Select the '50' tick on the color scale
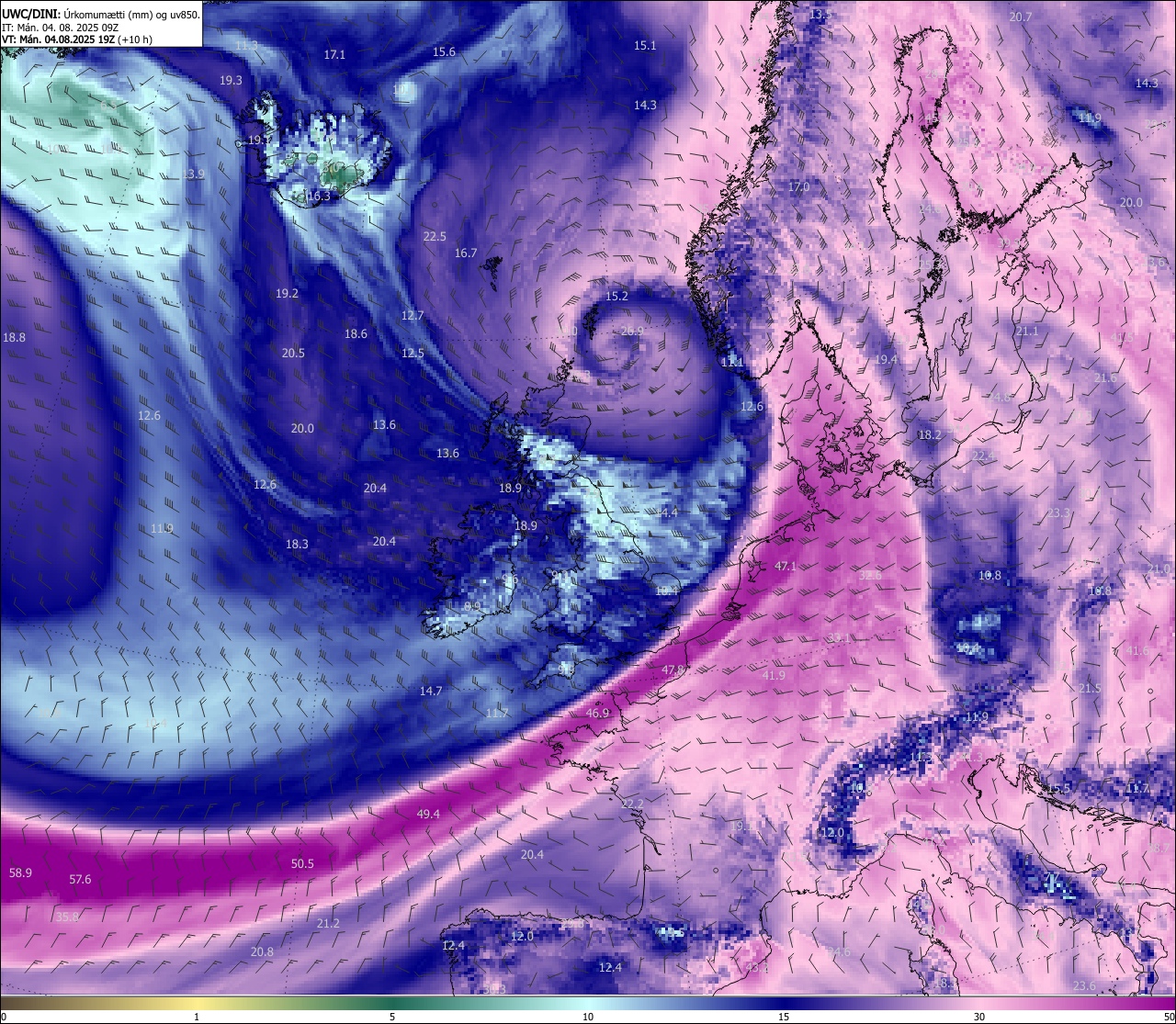 pos(1169,1017)
